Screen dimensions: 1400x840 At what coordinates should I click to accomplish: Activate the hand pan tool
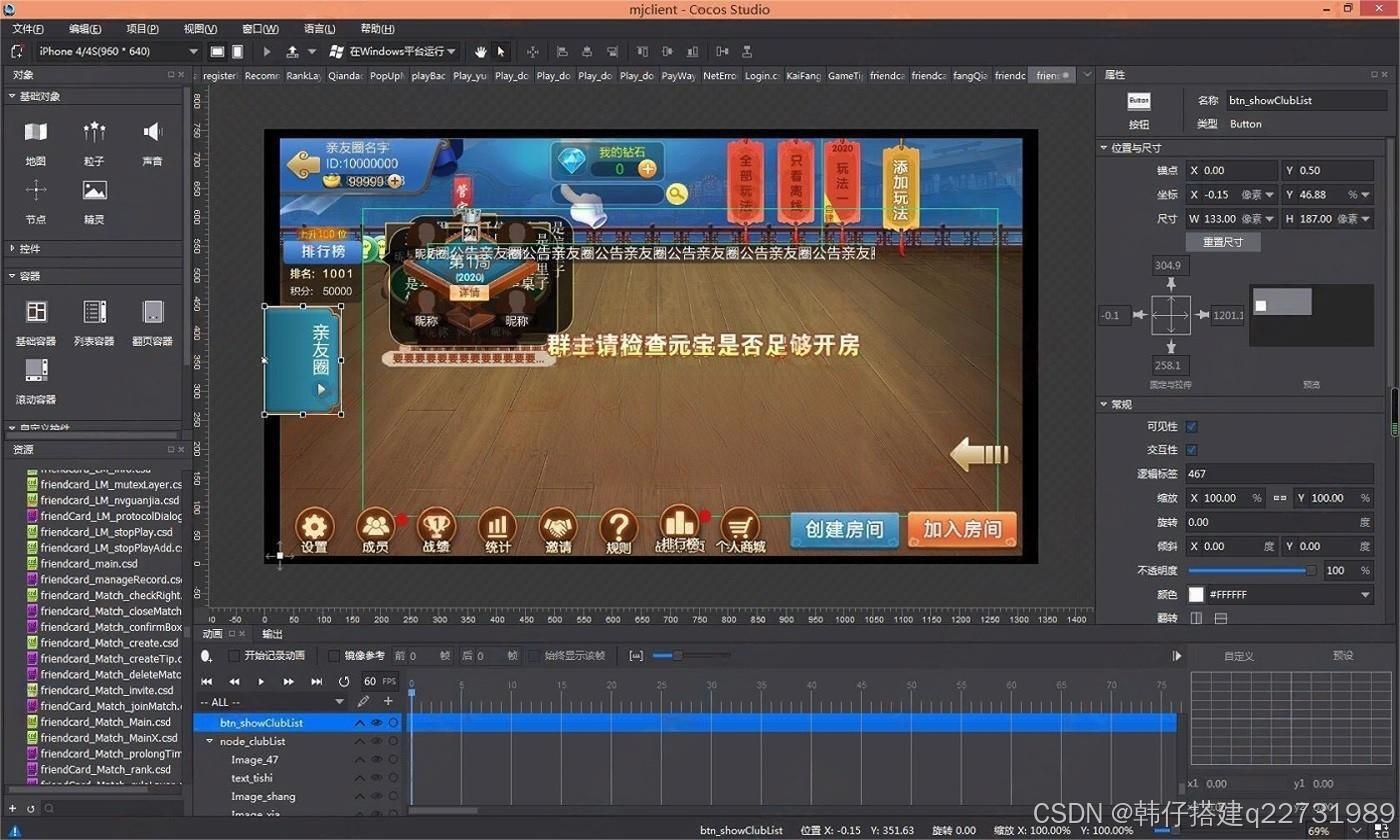coord(480,51)
